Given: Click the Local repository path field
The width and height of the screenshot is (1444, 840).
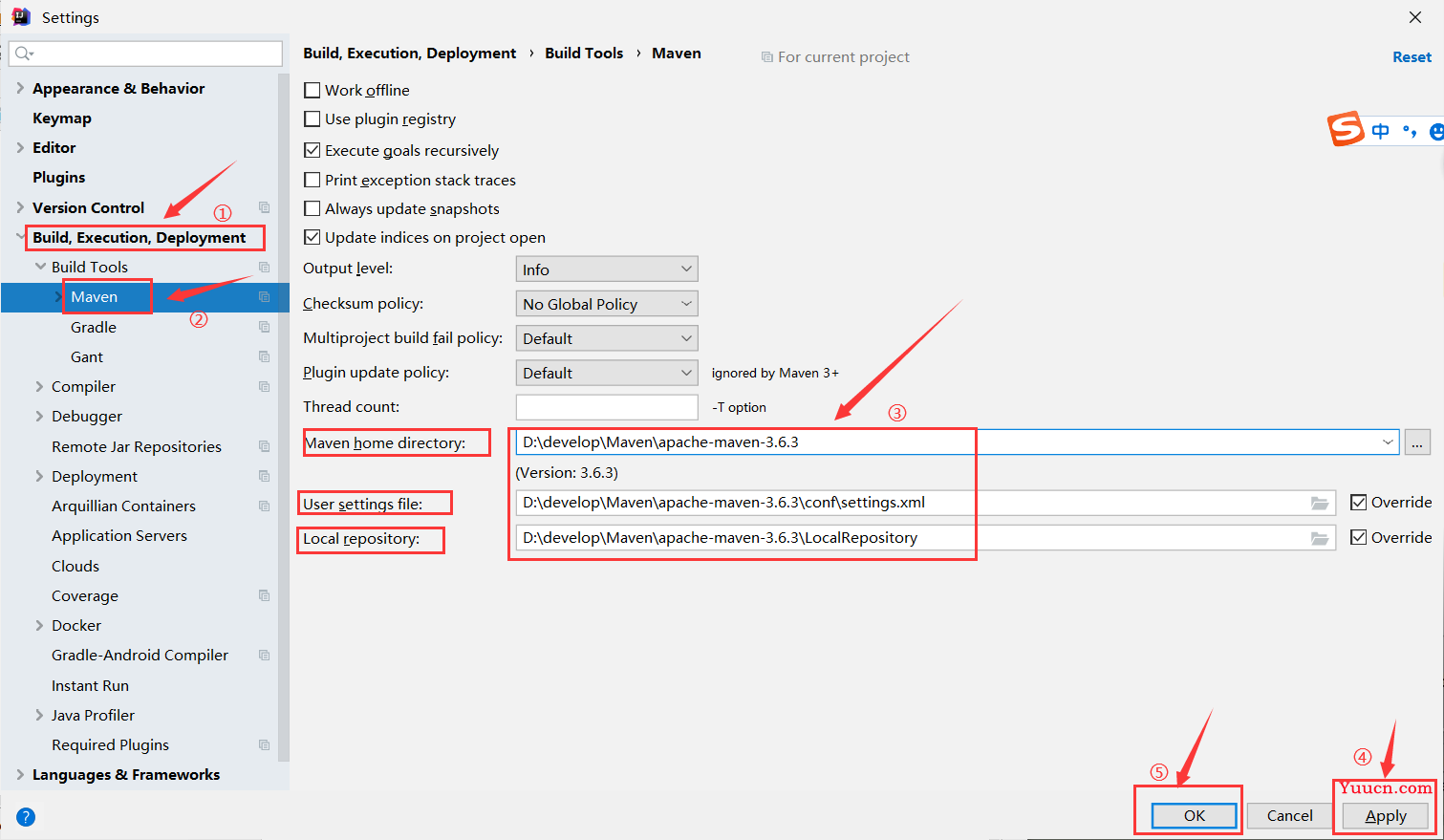Looking at the screenshot, I should point(925,538).
